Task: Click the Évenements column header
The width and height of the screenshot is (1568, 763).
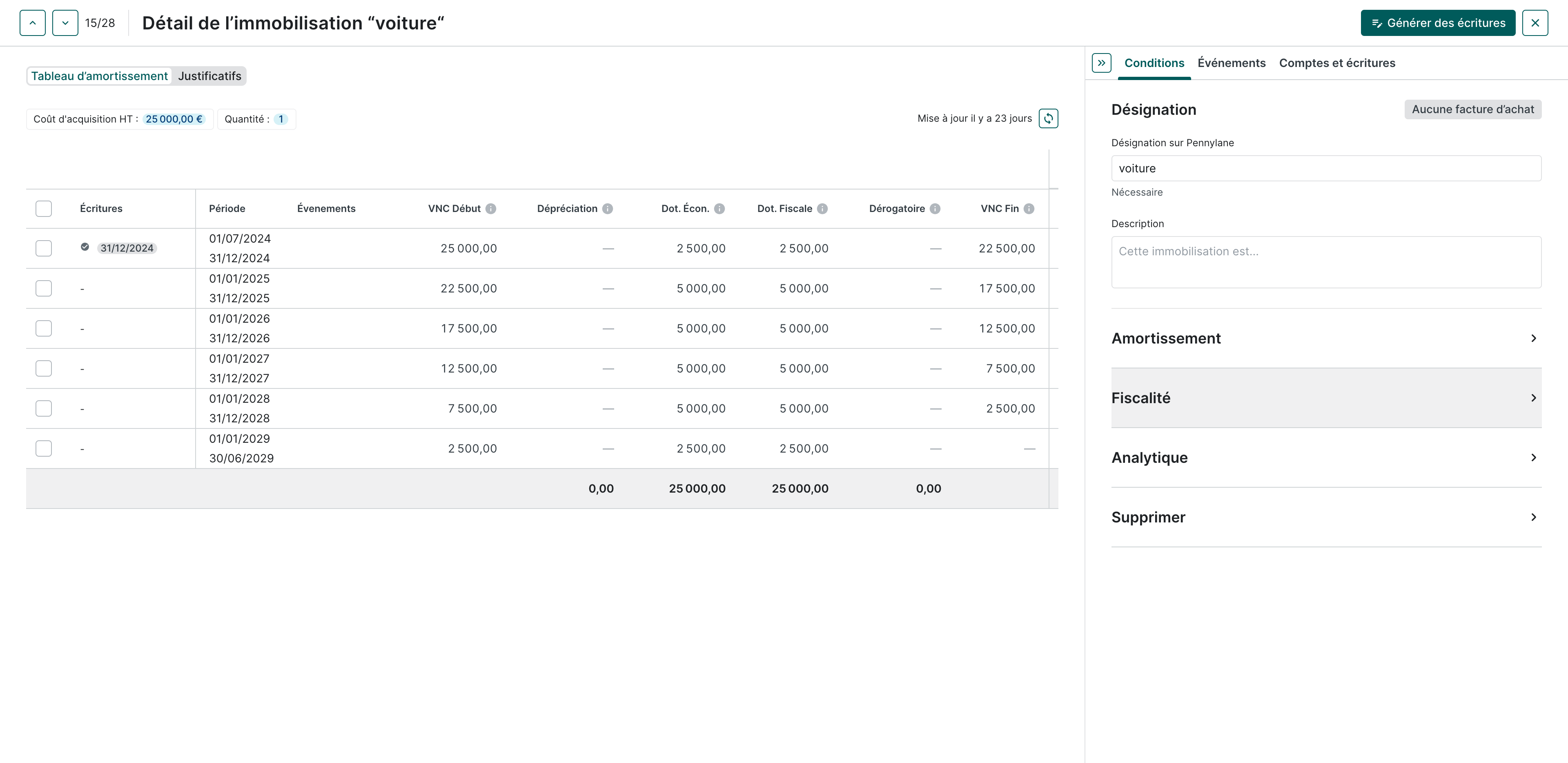Action: 326,209
